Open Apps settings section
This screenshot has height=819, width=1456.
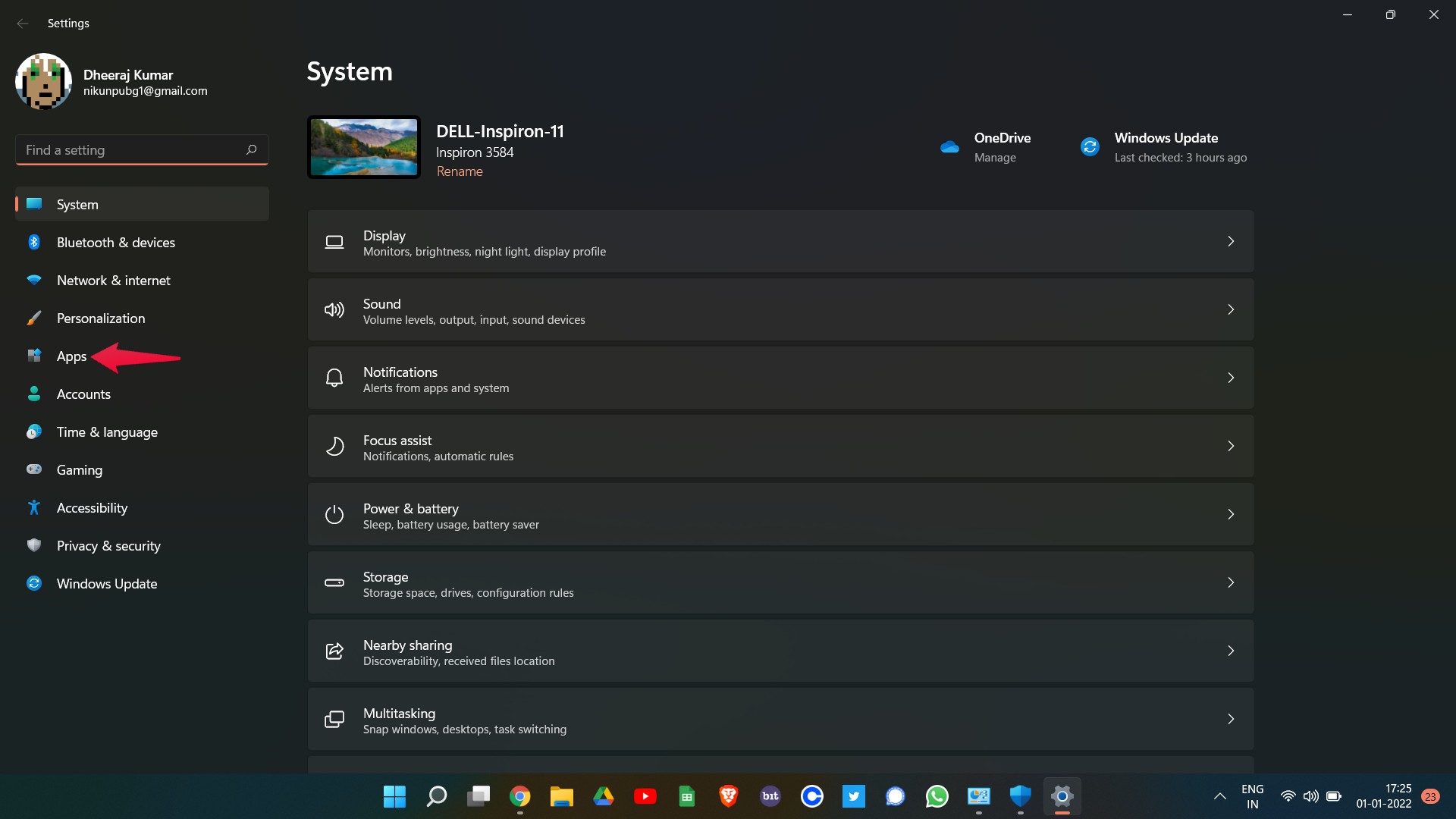point(143,356)
